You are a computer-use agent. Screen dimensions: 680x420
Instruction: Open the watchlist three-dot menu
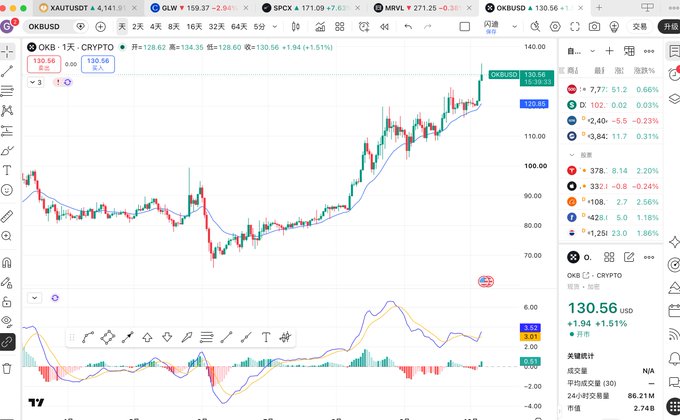pos(649,51)
